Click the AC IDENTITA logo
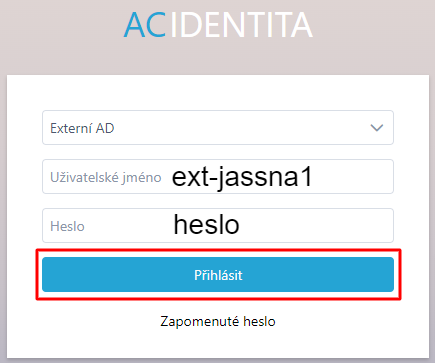Screen dimensions: 435x363 [218, 25]
